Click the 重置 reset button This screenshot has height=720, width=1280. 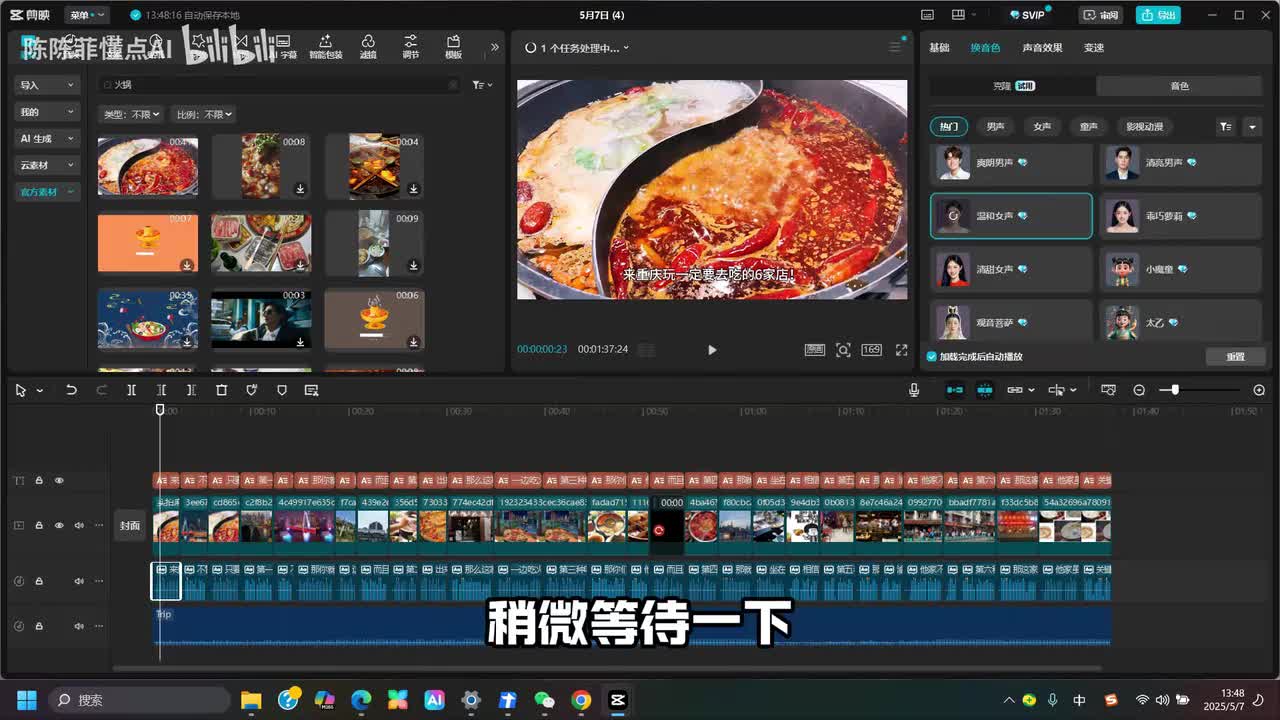coord(1236,357)
